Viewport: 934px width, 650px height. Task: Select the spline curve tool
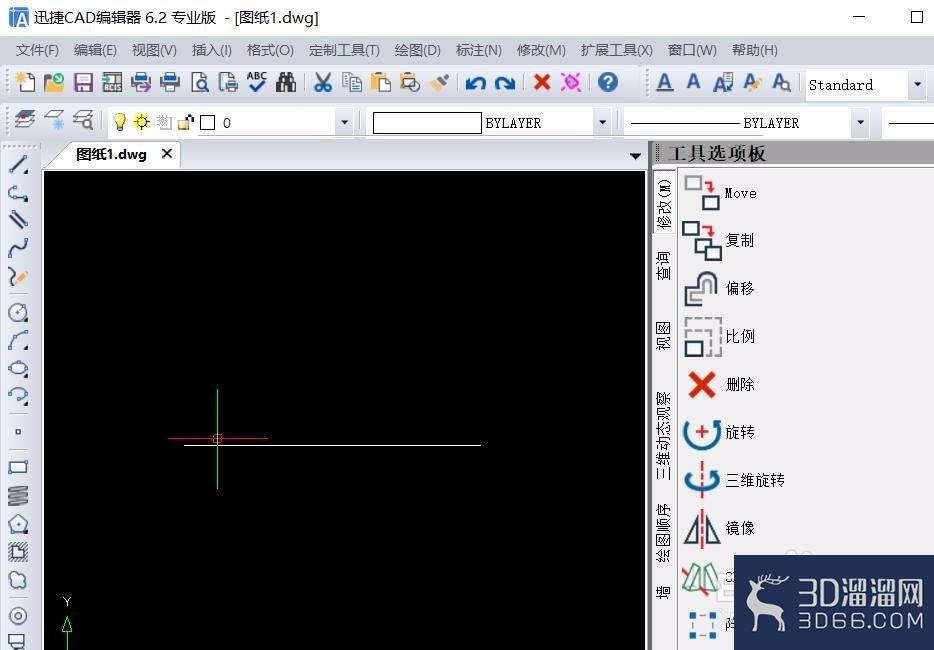click(18, 248)
